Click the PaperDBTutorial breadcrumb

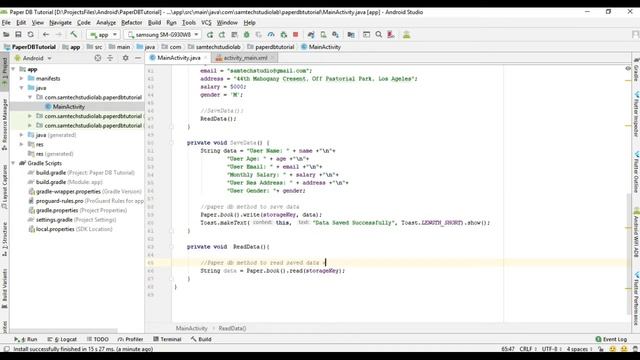click(29, 47)
